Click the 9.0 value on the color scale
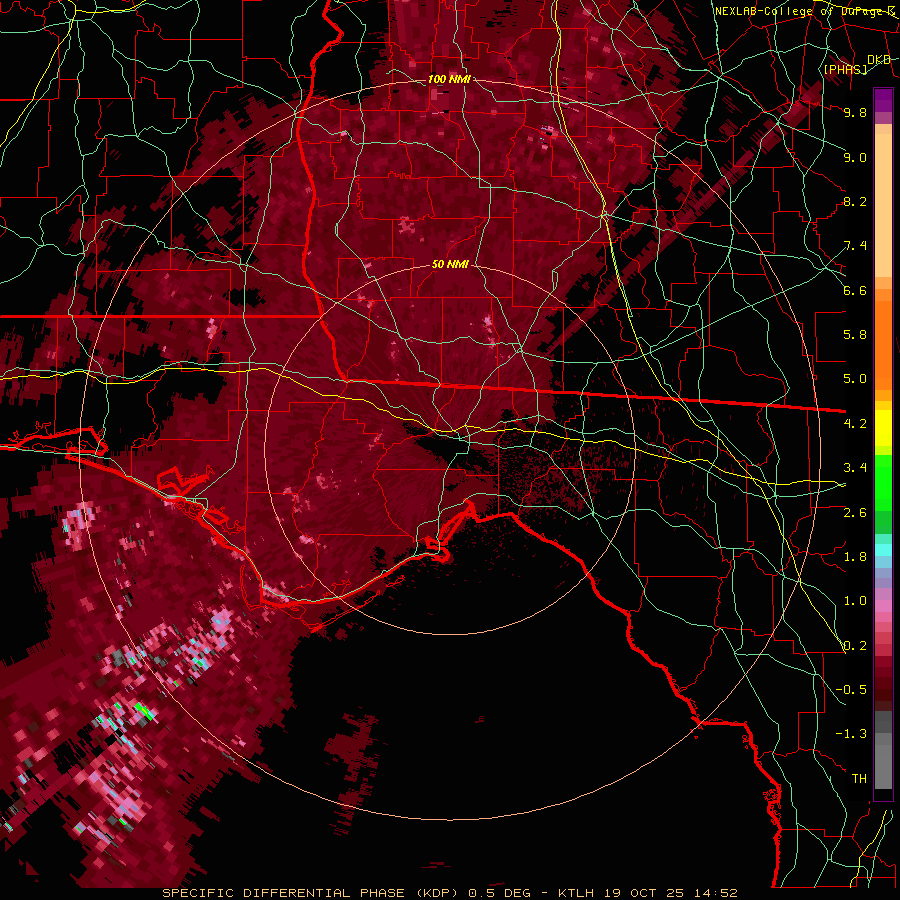The height and width of the screenshot is (900, 900). coord(855,157)
